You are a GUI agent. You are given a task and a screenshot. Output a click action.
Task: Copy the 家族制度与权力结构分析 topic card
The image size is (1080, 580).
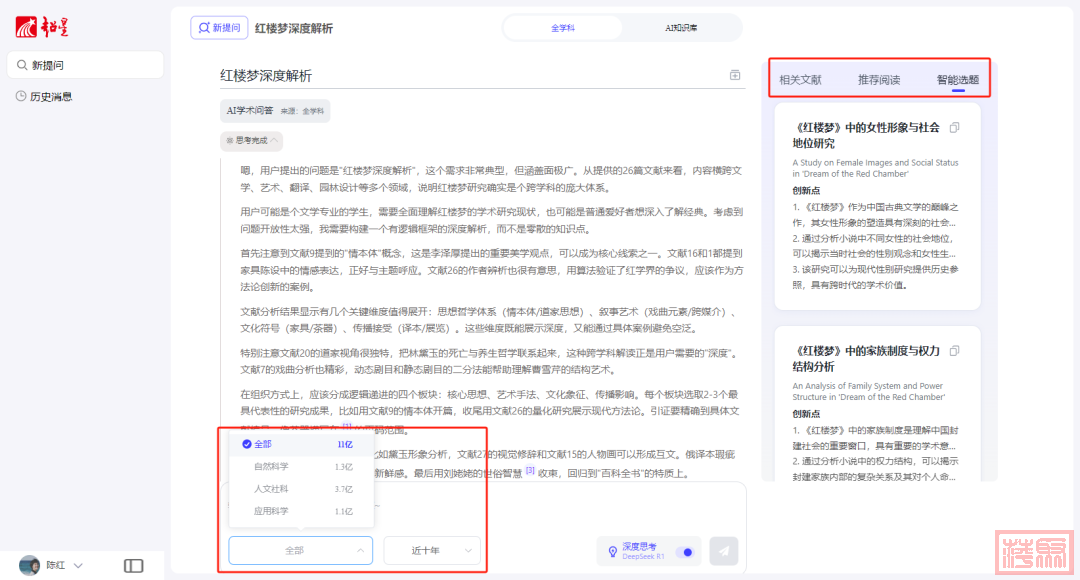point(954,351)
